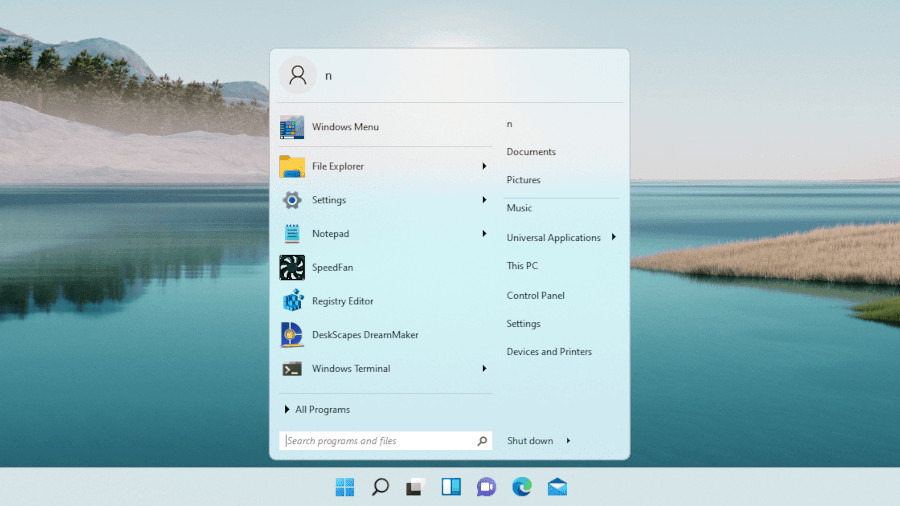The width and height of the screenshot is (900, 506).
Task: Open Registry Editor cube icon
Action: pos(293,301)
